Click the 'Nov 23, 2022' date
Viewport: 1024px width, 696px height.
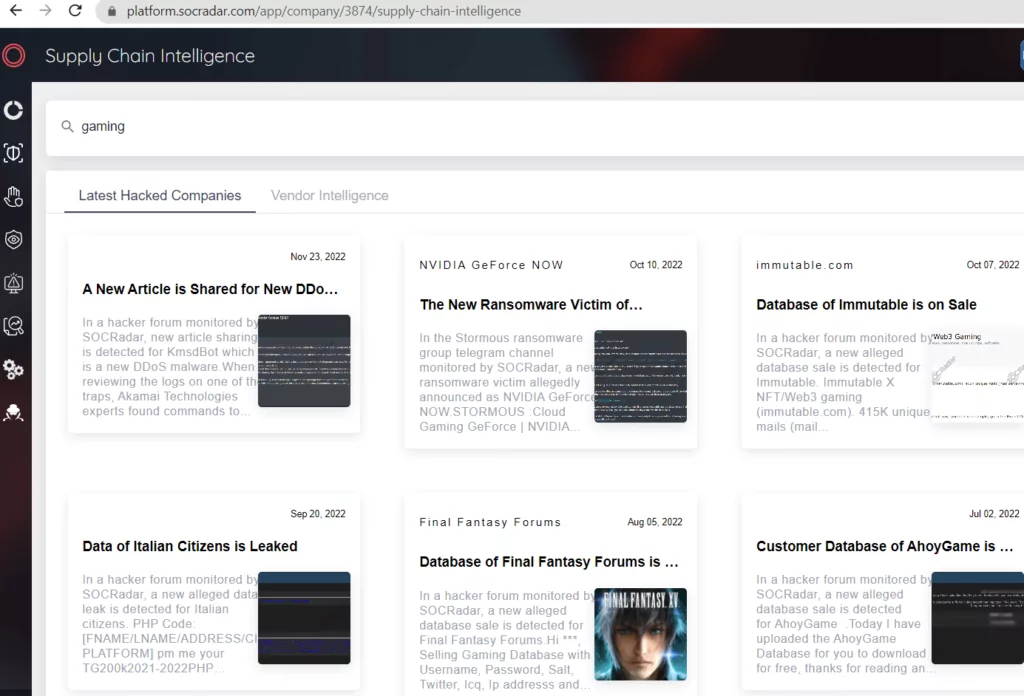318,257
